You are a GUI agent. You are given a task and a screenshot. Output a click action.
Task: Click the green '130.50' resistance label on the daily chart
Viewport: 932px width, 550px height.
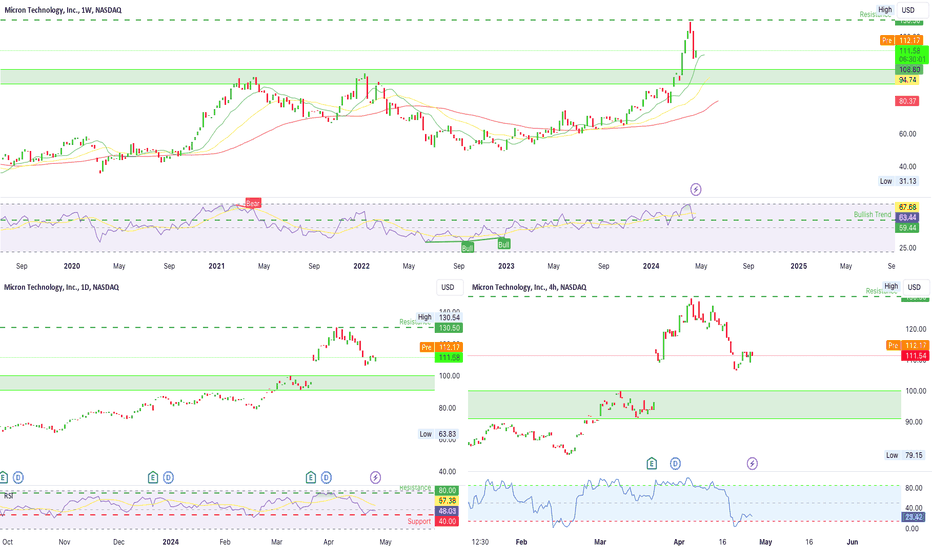449,328
